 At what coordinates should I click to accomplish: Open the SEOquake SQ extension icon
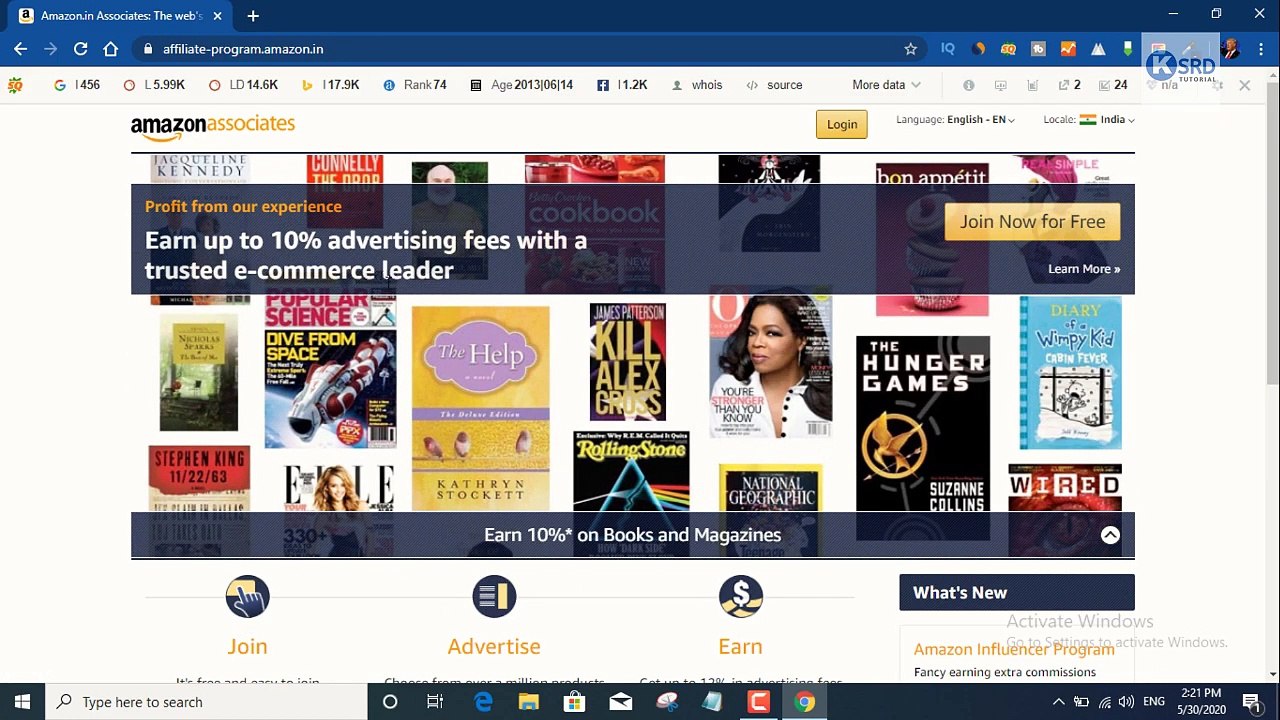(1008, 49)
